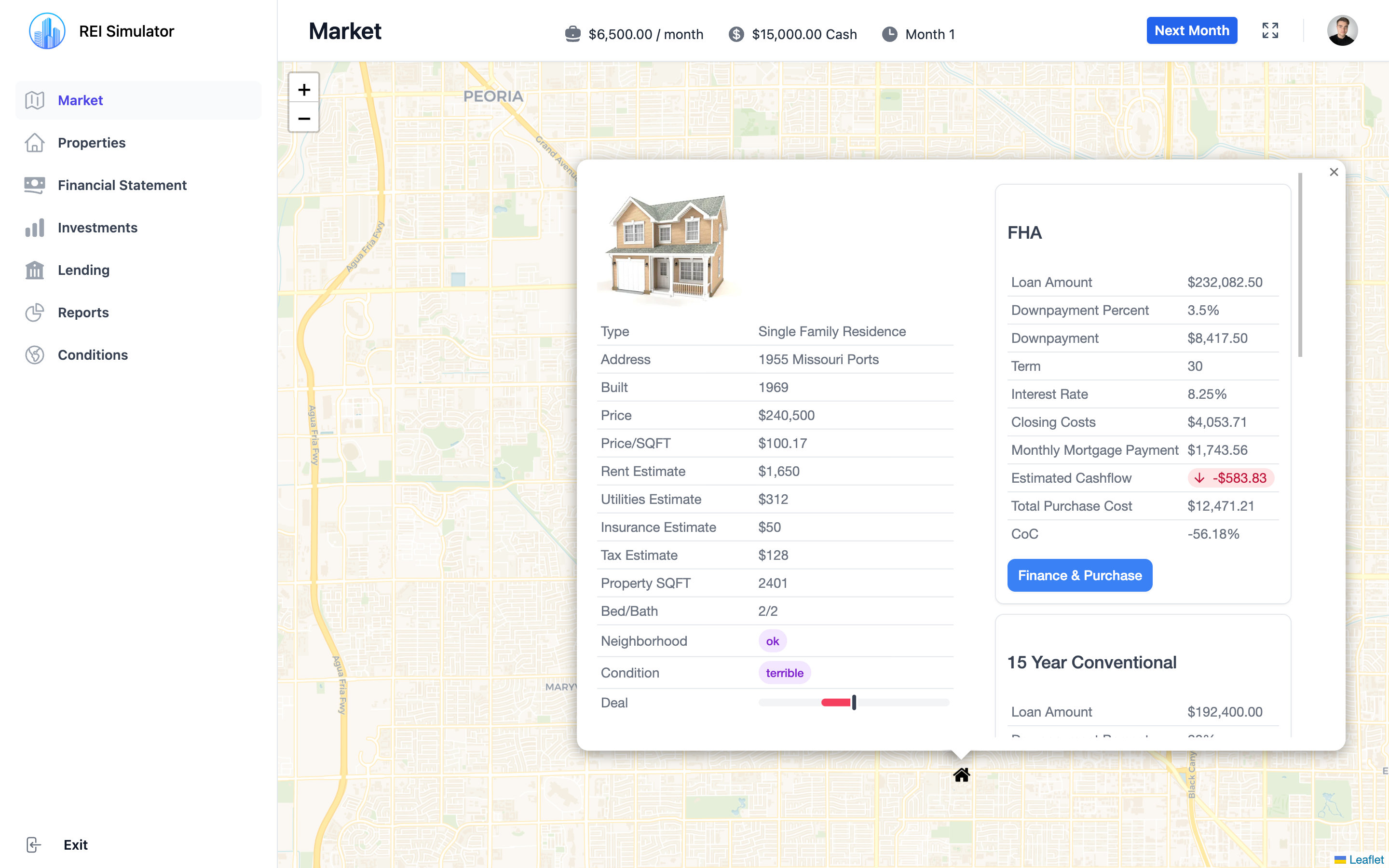Screen dimensions: 1389x868
Task: Click the Lending sidebar icon
Action: pyautogui.click(x=35, y=270)
